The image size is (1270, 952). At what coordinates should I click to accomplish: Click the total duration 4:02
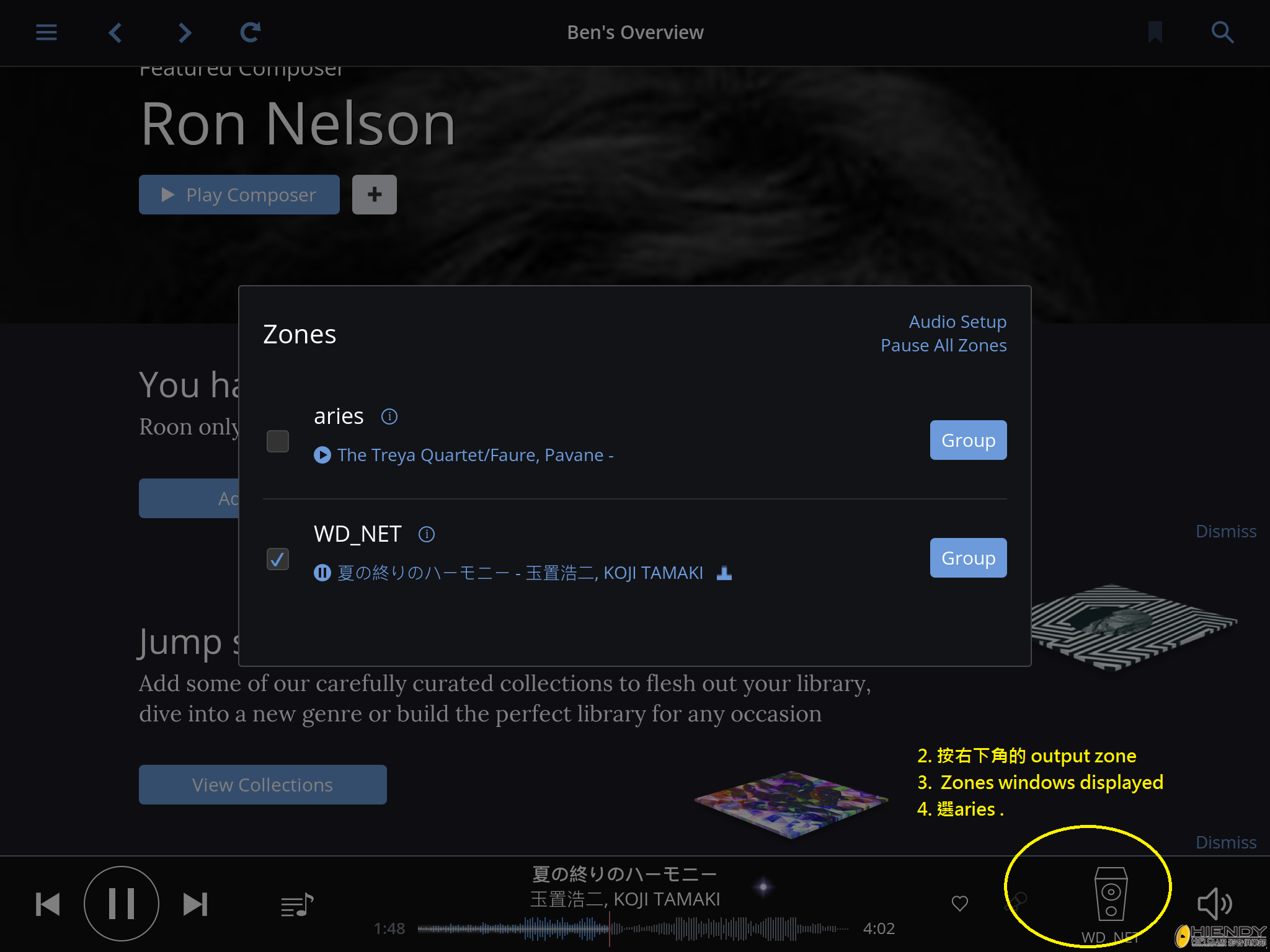[x=879, y=928]
